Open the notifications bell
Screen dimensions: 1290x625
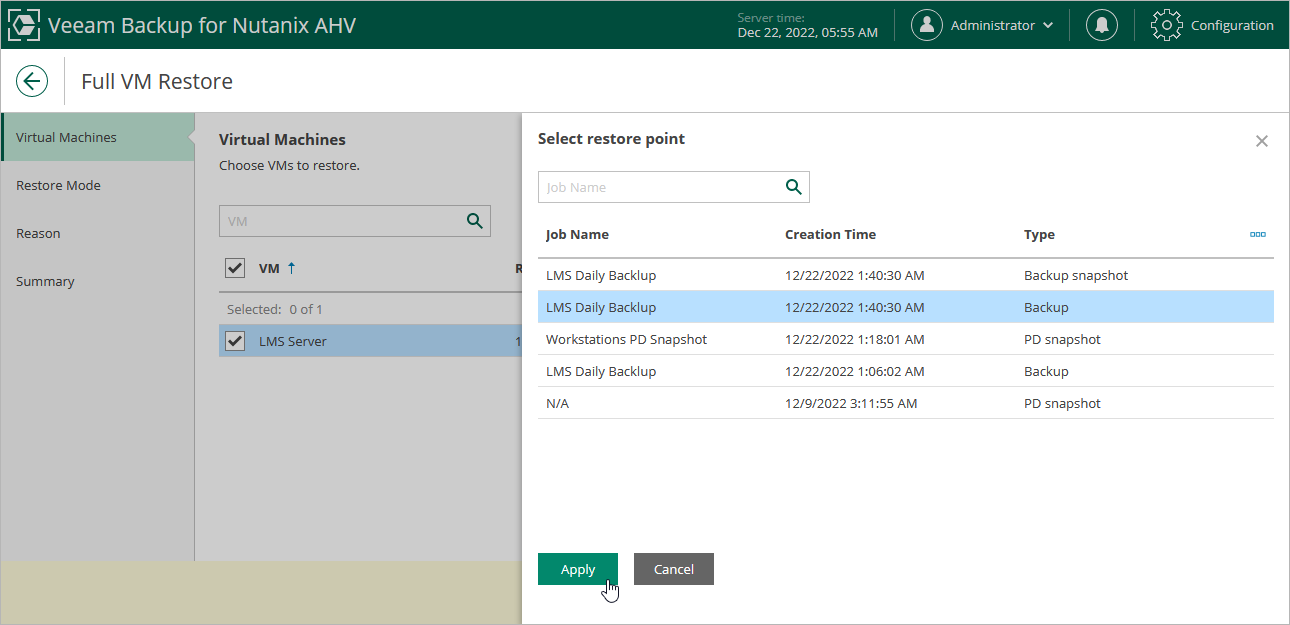click(x=1102, y=25)
